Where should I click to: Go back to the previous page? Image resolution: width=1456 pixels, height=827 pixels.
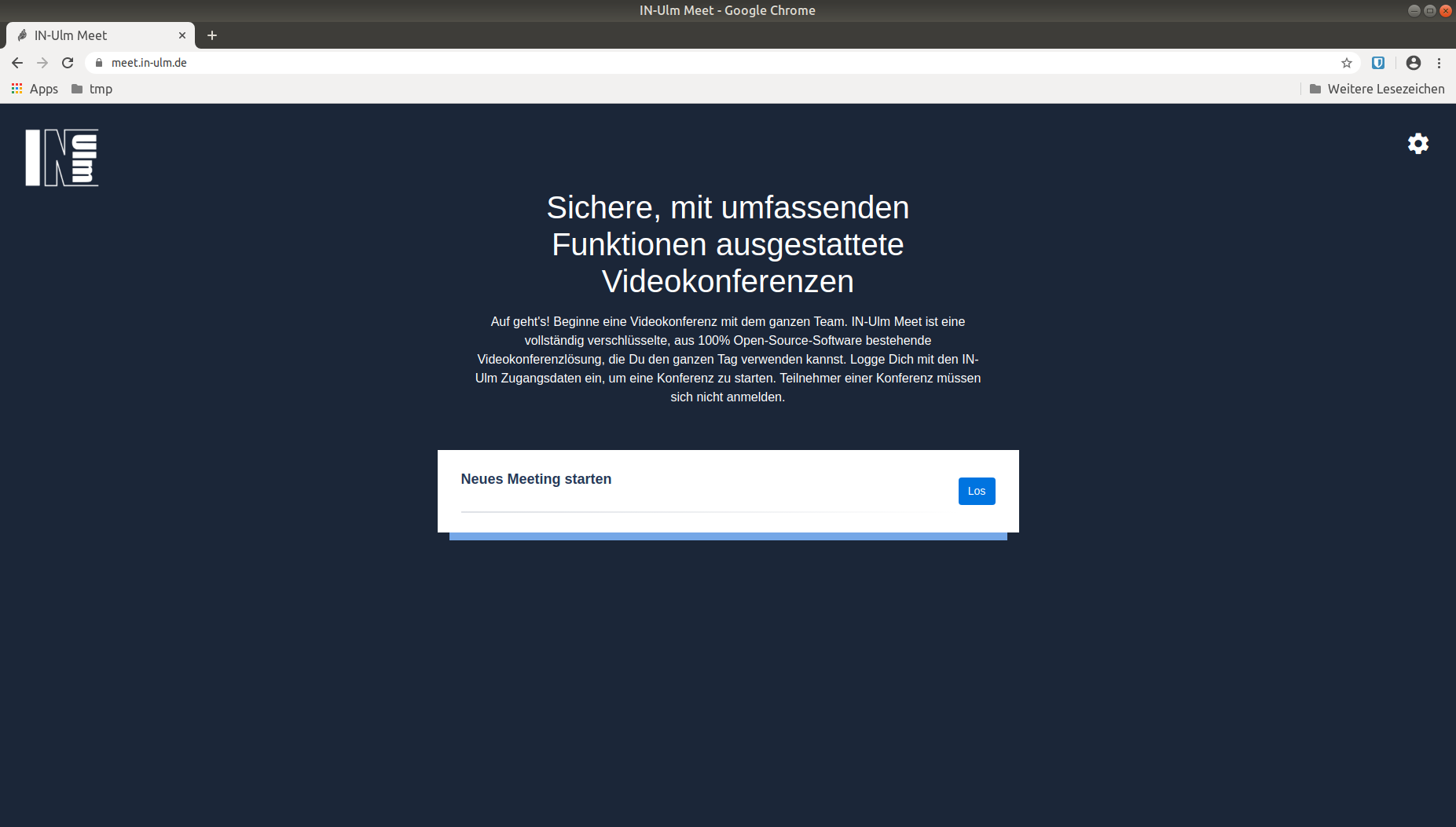point(17,63)
